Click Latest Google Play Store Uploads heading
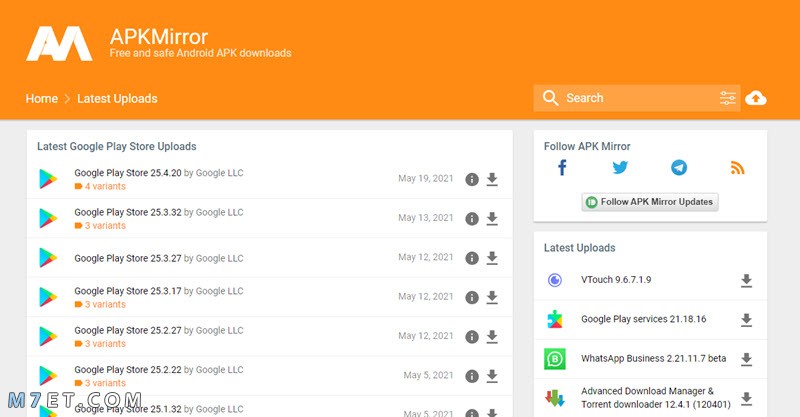This screenshot has height=417, width=800. pos(117,146)
